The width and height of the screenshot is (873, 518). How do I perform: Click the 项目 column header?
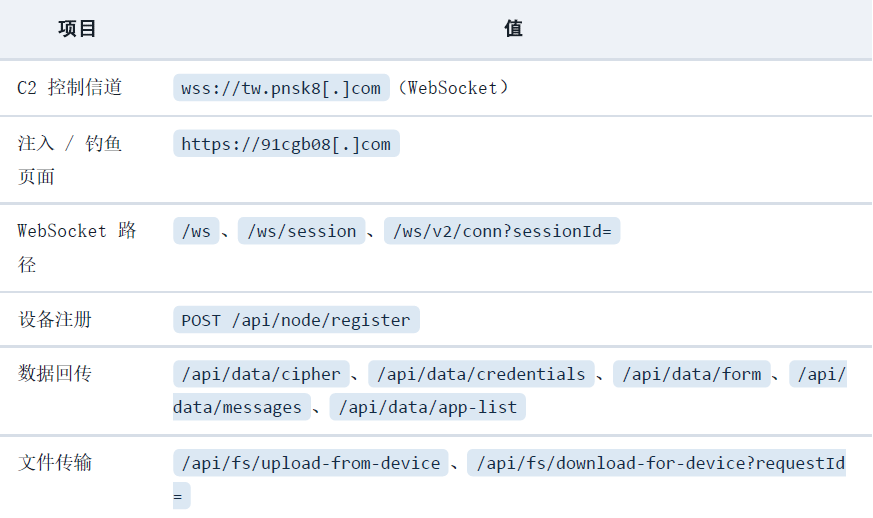coord(77,28)
